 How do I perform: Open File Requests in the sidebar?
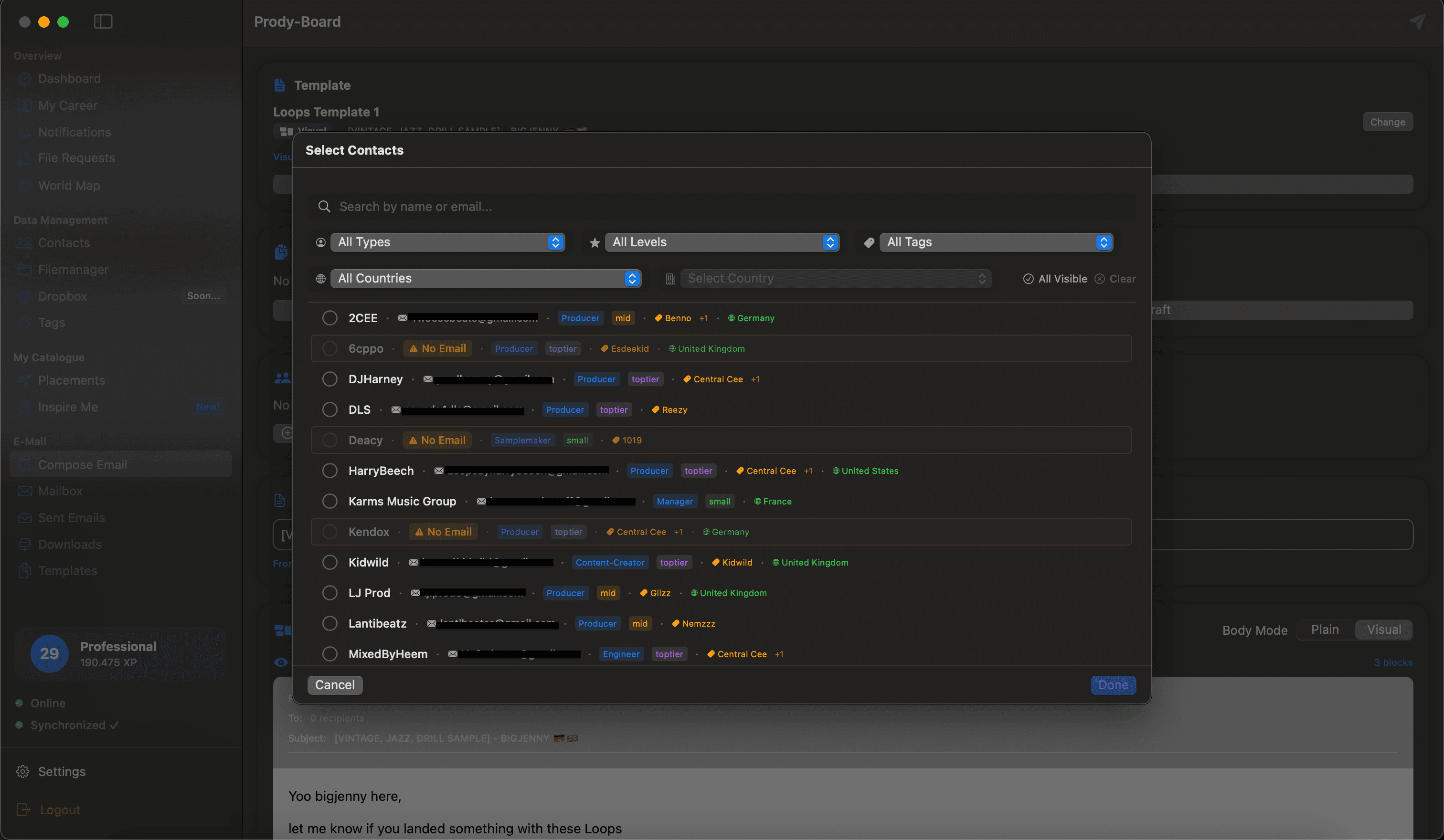76,157
